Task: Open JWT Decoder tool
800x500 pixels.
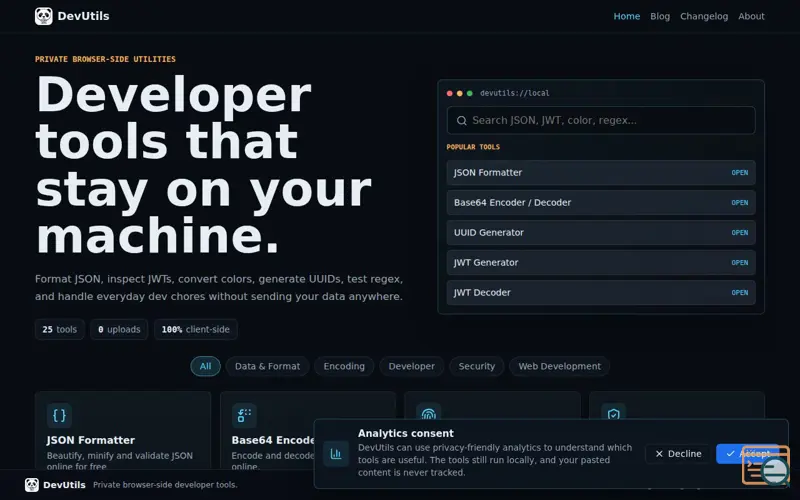Action: point(601,293)
